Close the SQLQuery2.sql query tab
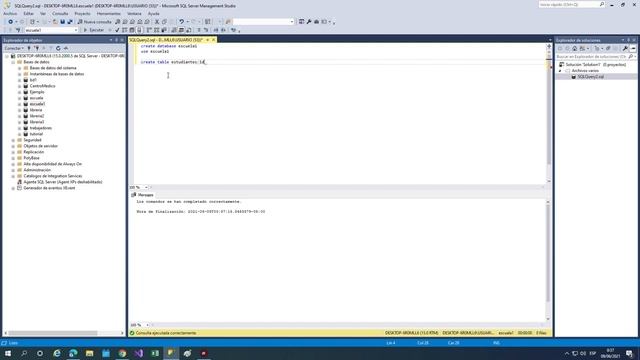The width and height of the screenshot is (640, 360). [213, 40]
